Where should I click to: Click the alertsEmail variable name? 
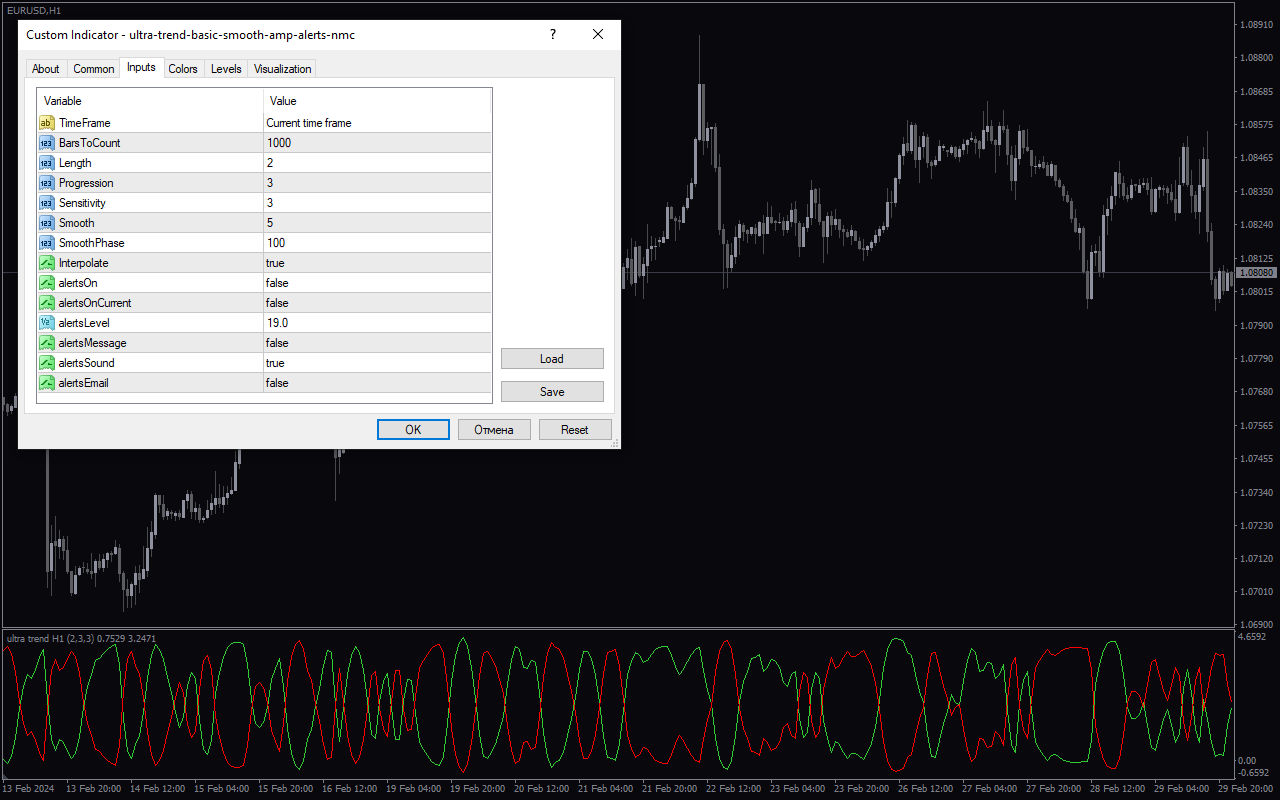click(84, 383)
